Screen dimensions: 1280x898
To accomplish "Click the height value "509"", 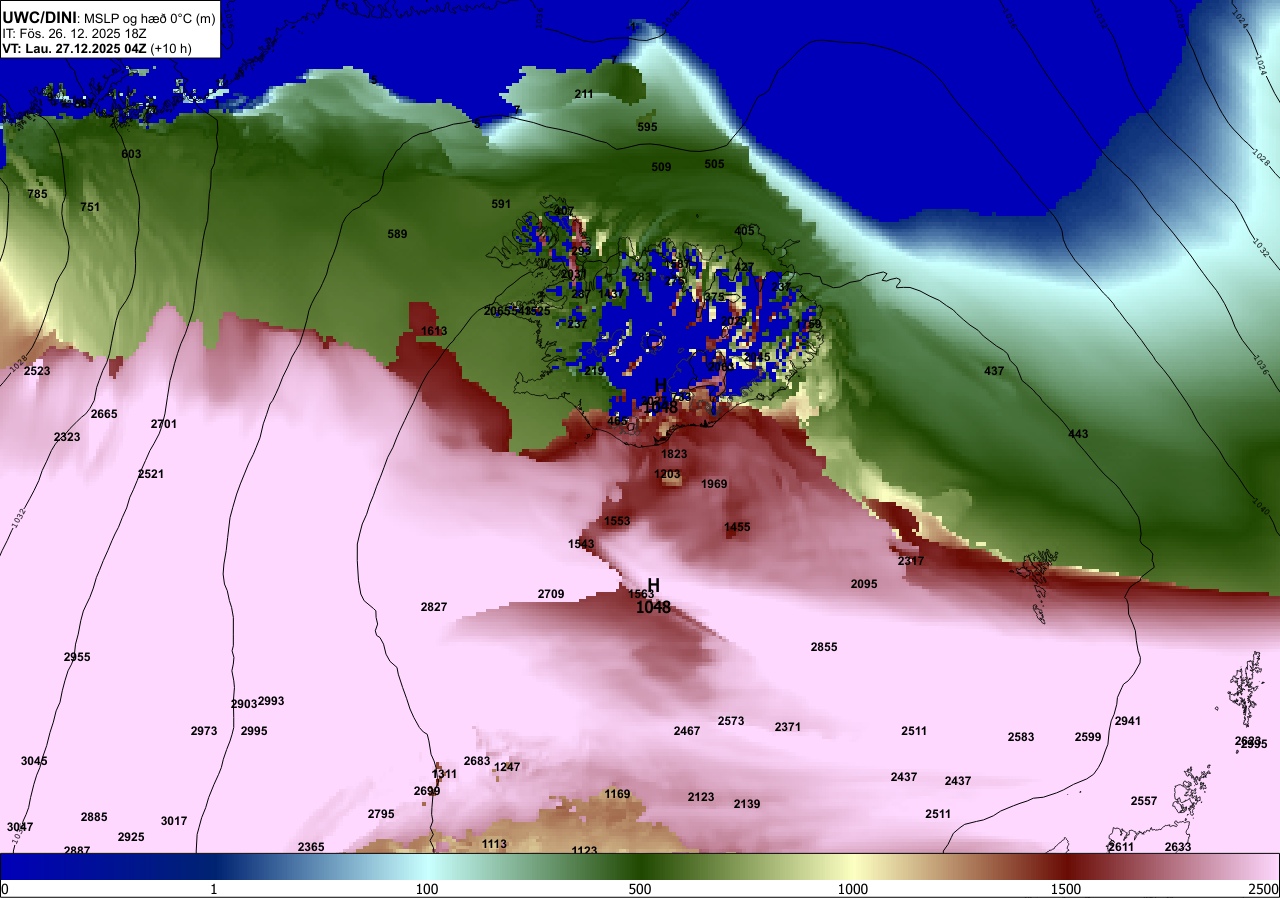I will pos(661,167).
